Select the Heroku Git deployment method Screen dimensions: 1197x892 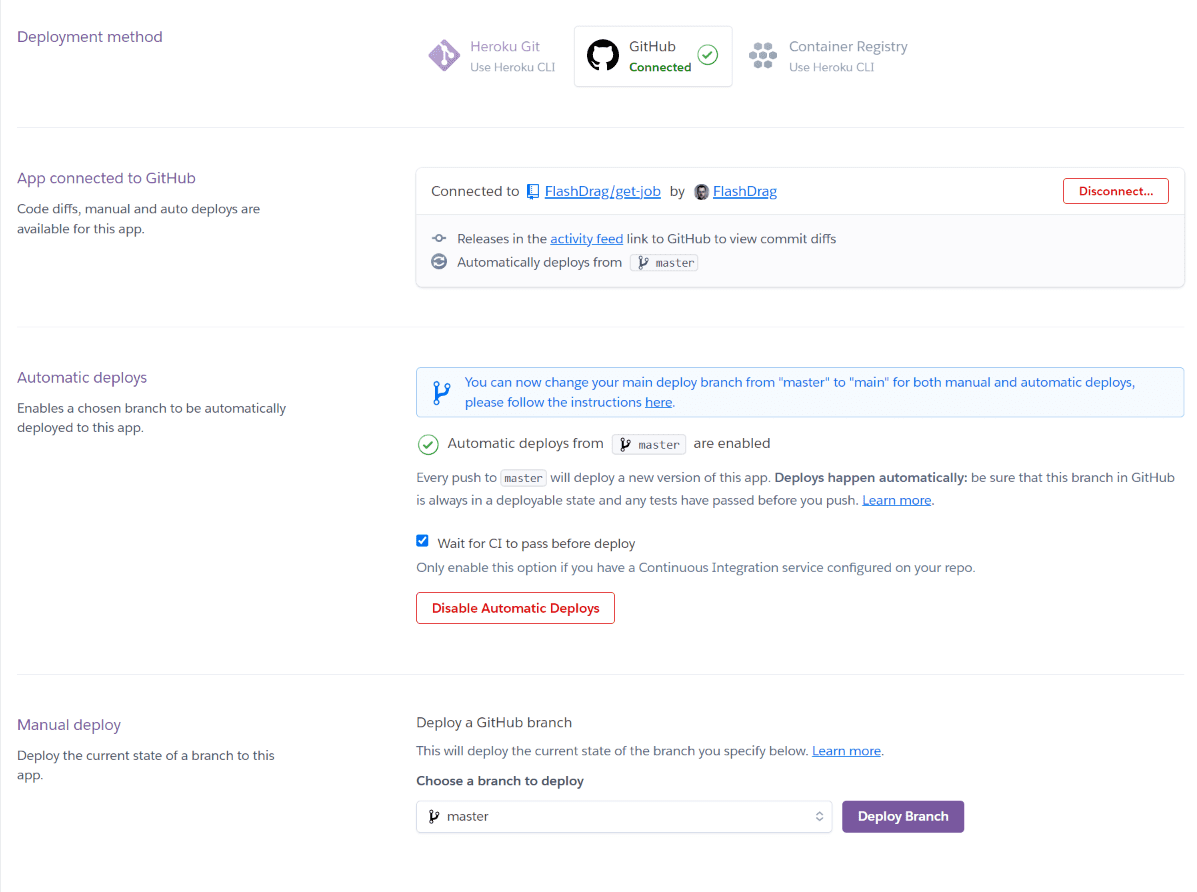[492, 56]
